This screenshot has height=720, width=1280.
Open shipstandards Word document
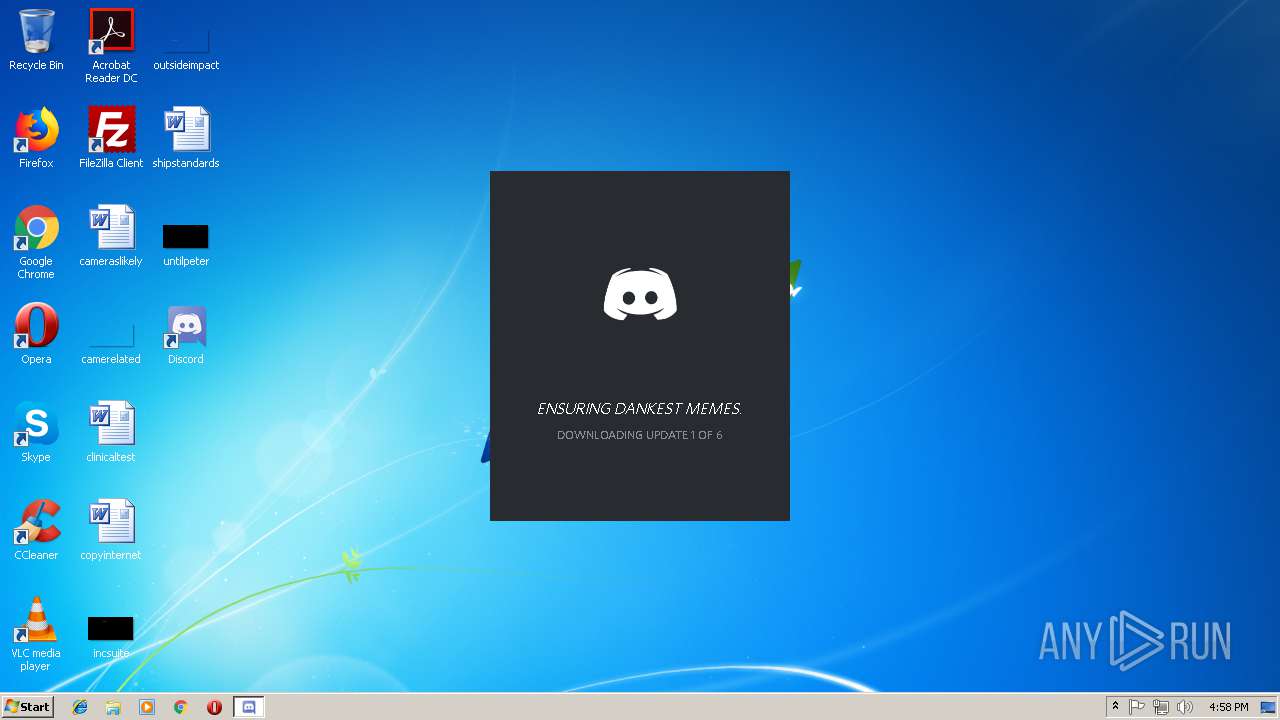[186, 138]
